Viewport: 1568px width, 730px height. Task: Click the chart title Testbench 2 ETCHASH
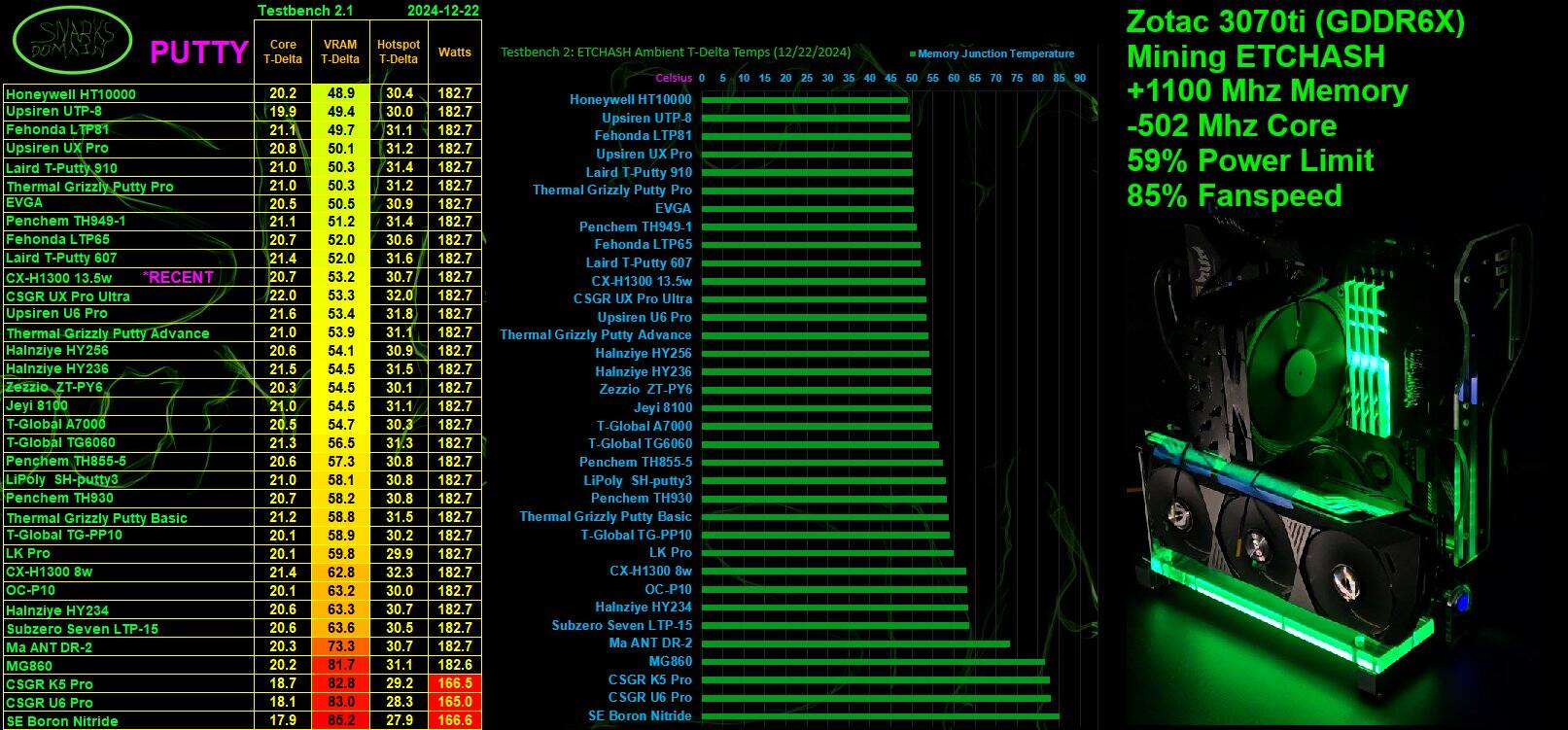click(x=676, y=52)
